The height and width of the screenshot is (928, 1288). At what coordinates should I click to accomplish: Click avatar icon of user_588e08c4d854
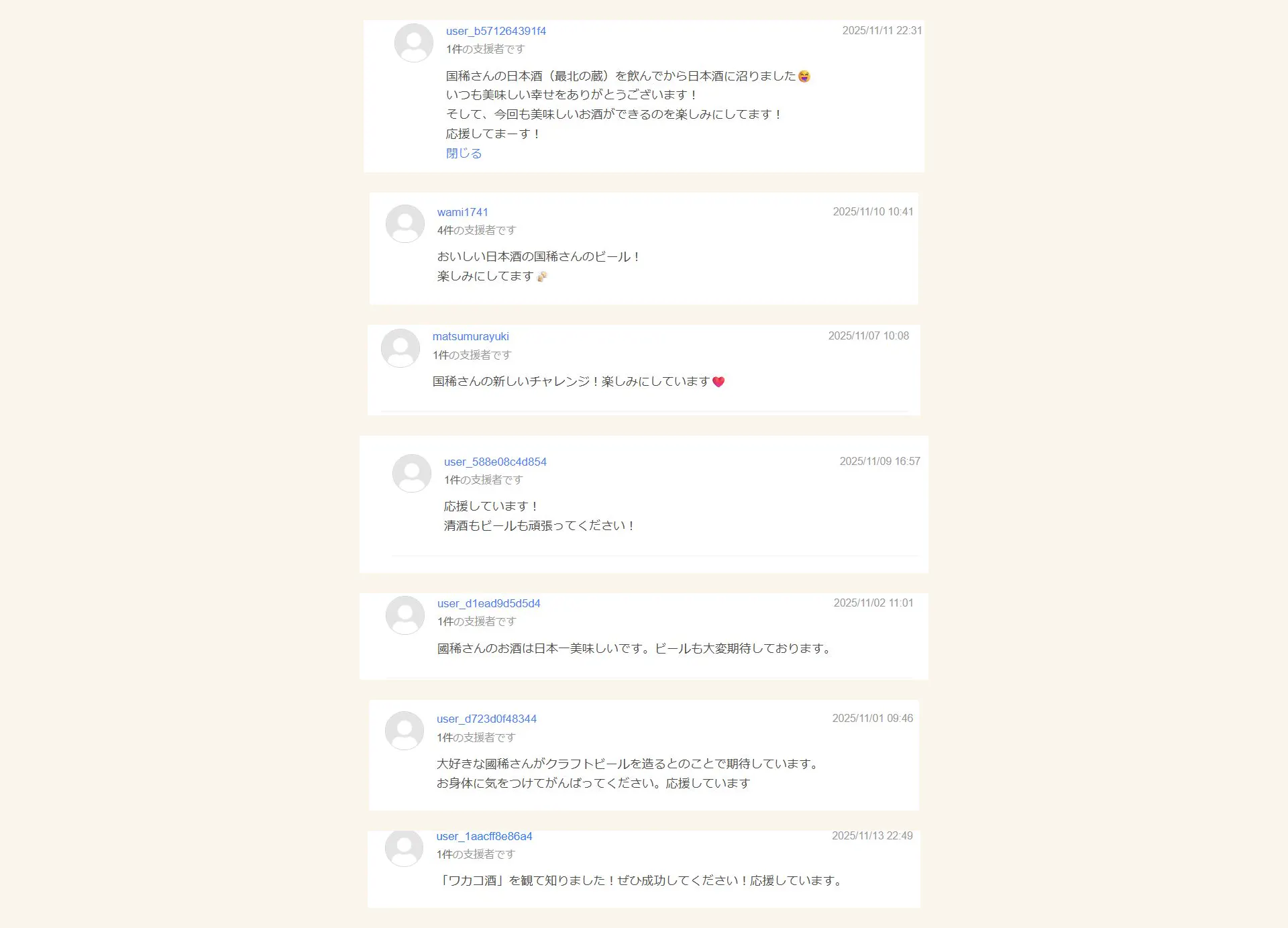(412, 474)
